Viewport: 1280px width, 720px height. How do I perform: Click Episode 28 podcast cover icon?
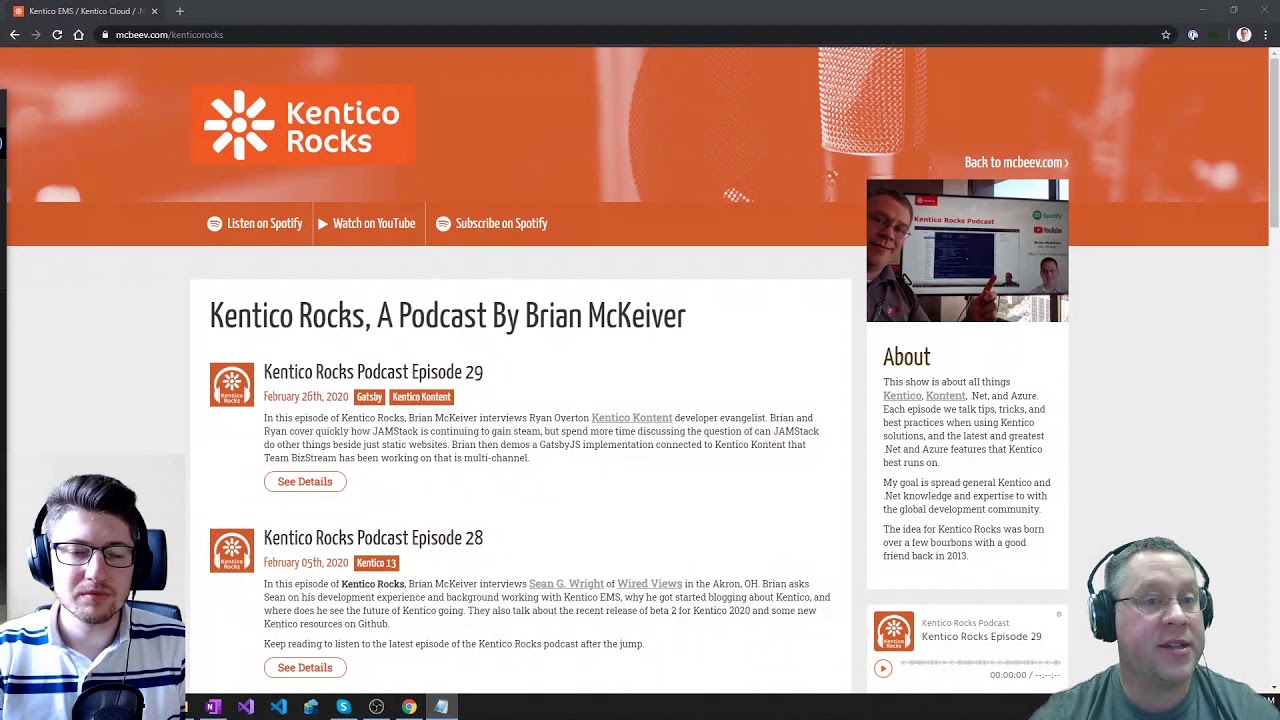232,550
